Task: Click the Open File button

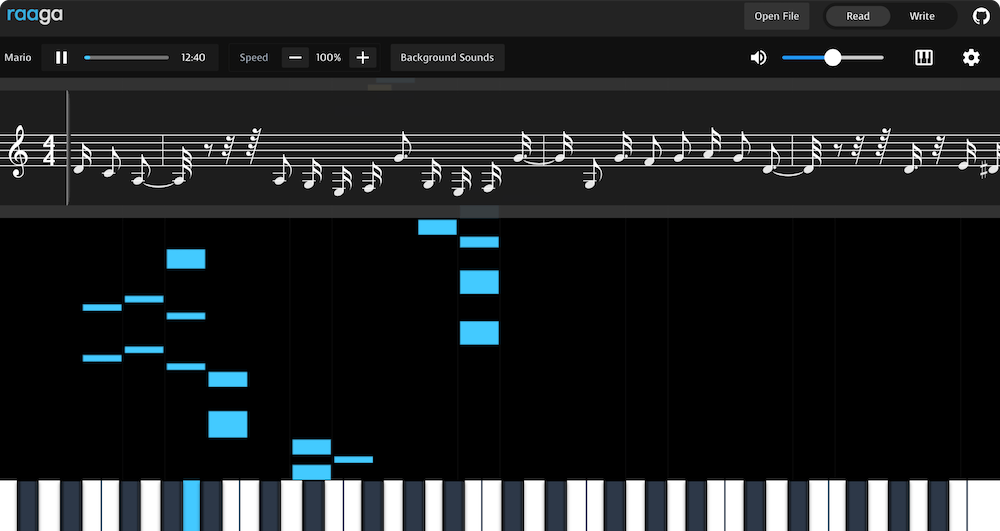Action: tap(776, 16)
